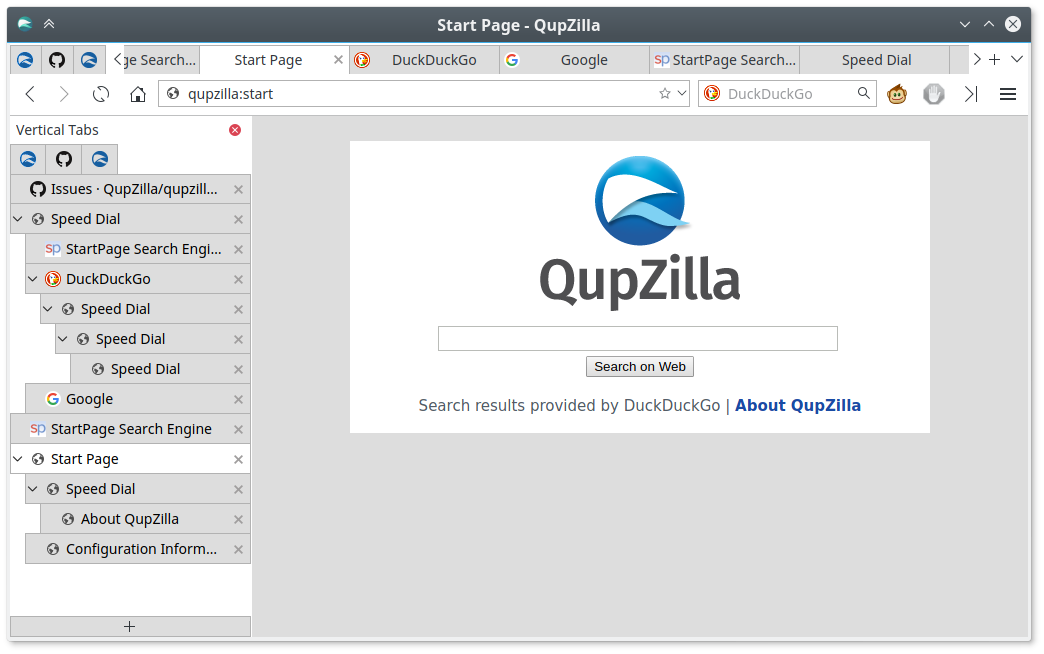Collapse the DuckDuckGo tab subtree
This screenshot has width=1044, height=654.
click(x=33, y=279)
